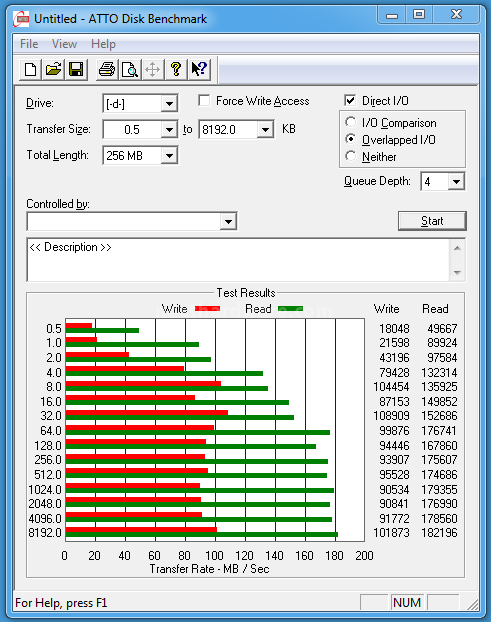The width and height of the screenshot is (491, 622).
Task: Click the Description scrollbar up arrow
Action: click(457, 248)
